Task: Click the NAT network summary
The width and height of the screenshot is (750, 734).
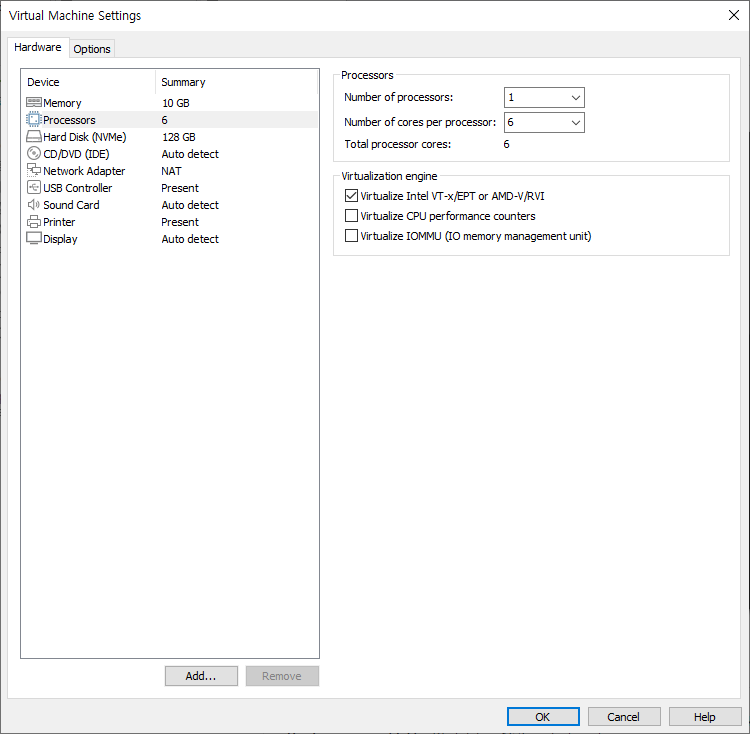Action: click(x=171, y=171)
